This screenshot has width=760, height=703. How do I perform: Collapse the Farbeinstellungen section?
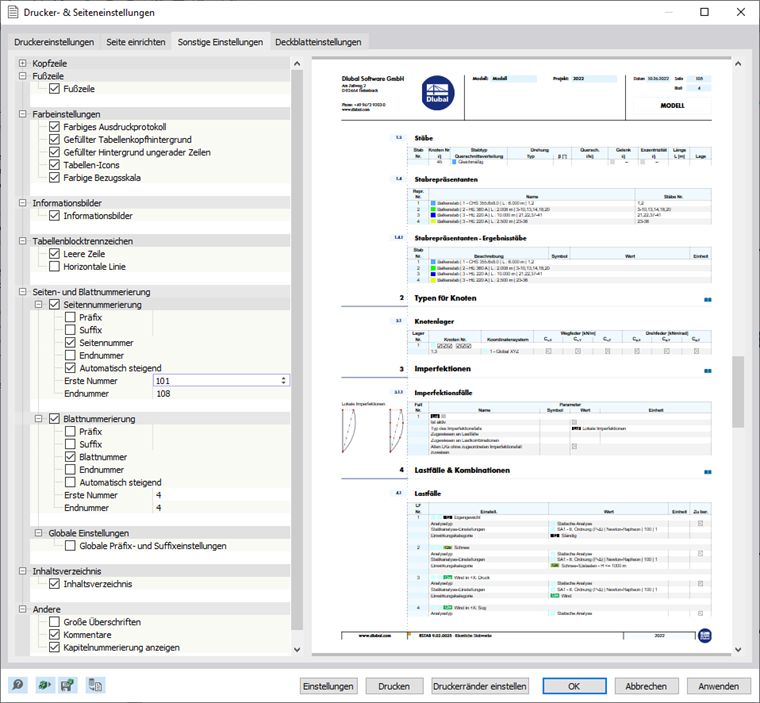[x=22, y=114]
